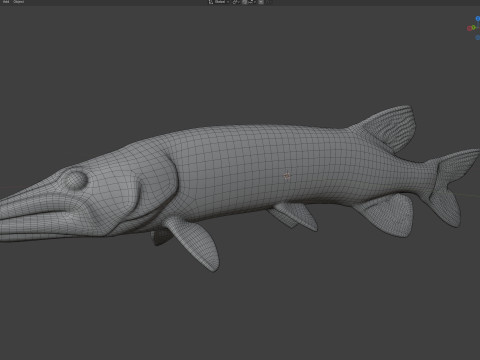The image size is (480, 360).
Task: Click the 3D cursor on the fish
Action: 287,176
